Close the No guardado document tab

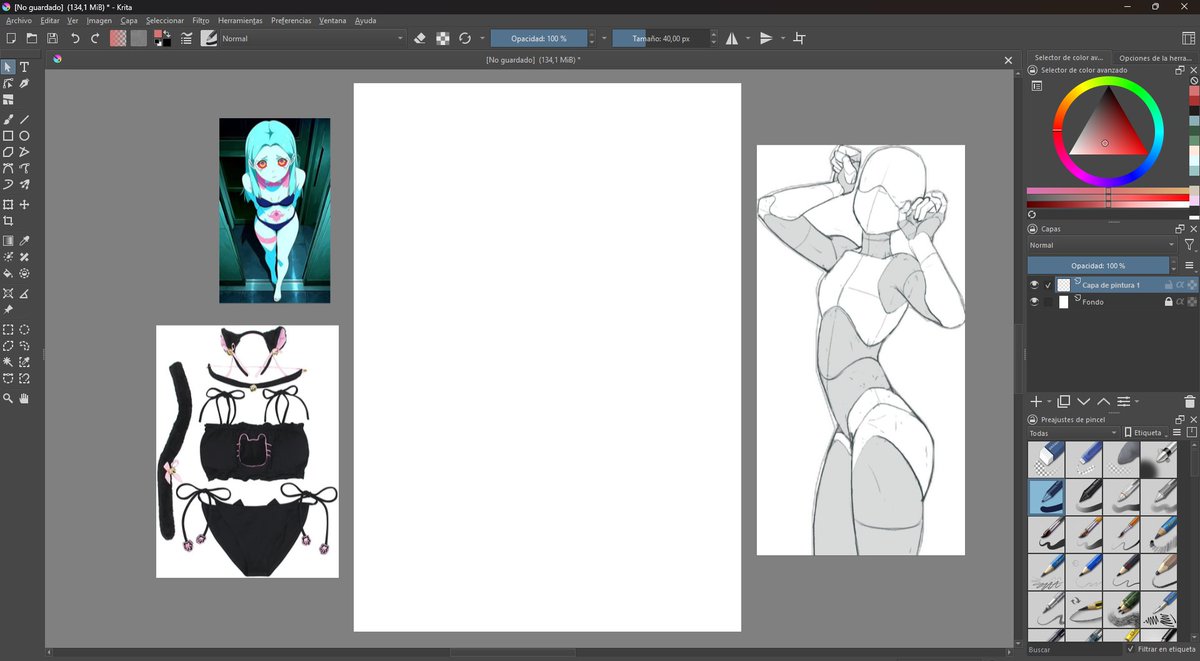pos(1008,61)
